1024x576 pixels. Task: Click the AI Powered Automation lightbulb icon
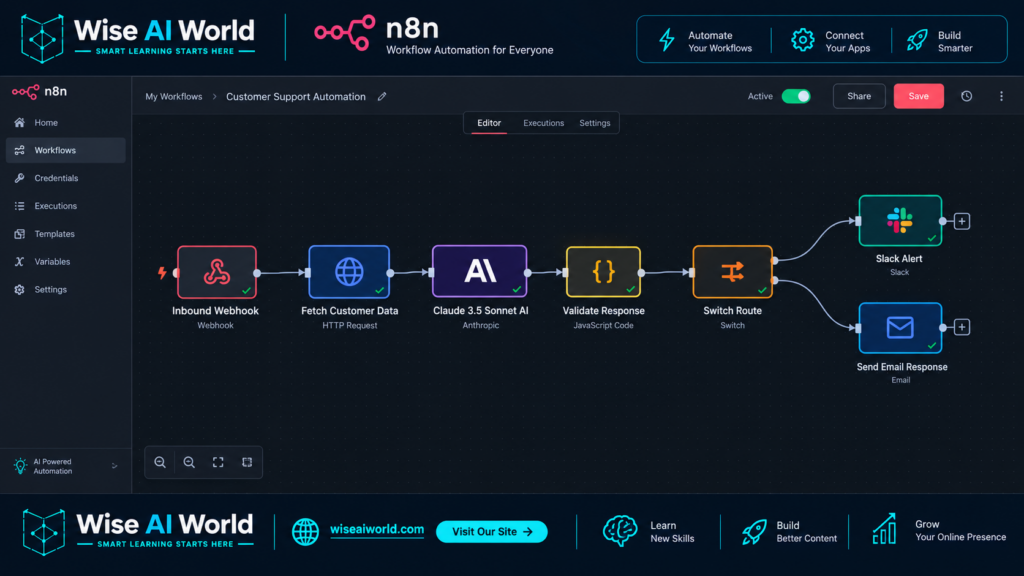coord(20,466)
